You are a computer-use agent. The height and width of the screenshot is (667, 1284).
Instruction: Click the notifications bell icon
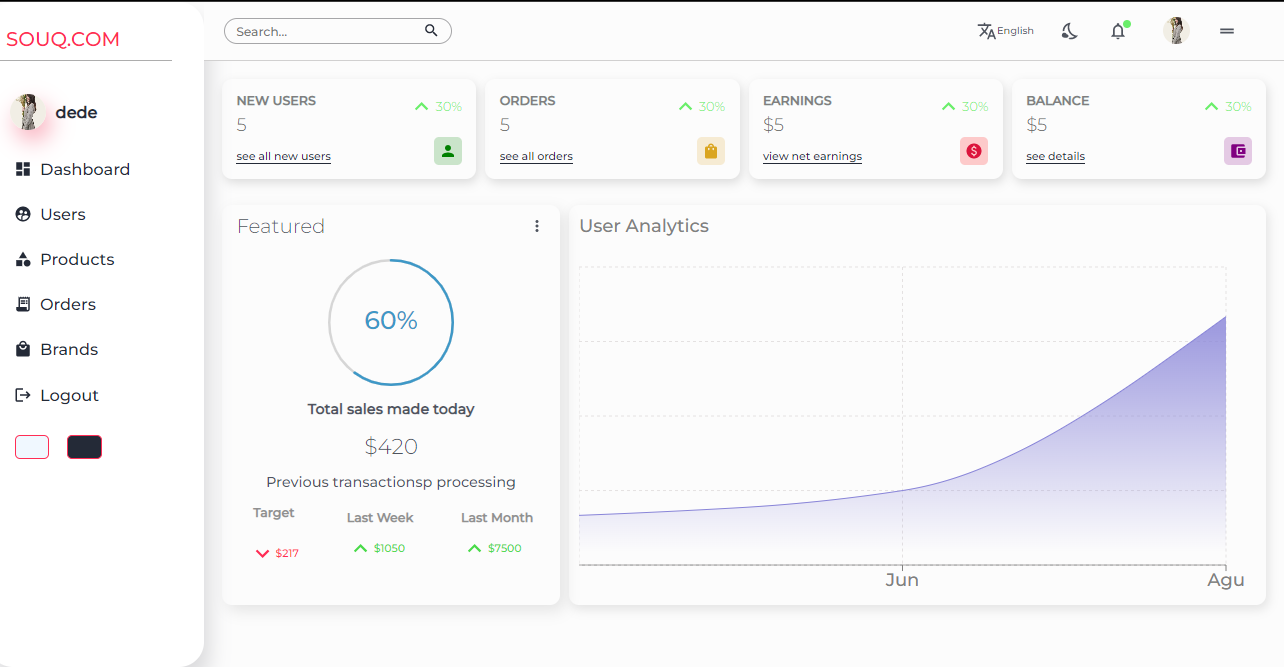pyautogui.click(x=1117, y=31)
